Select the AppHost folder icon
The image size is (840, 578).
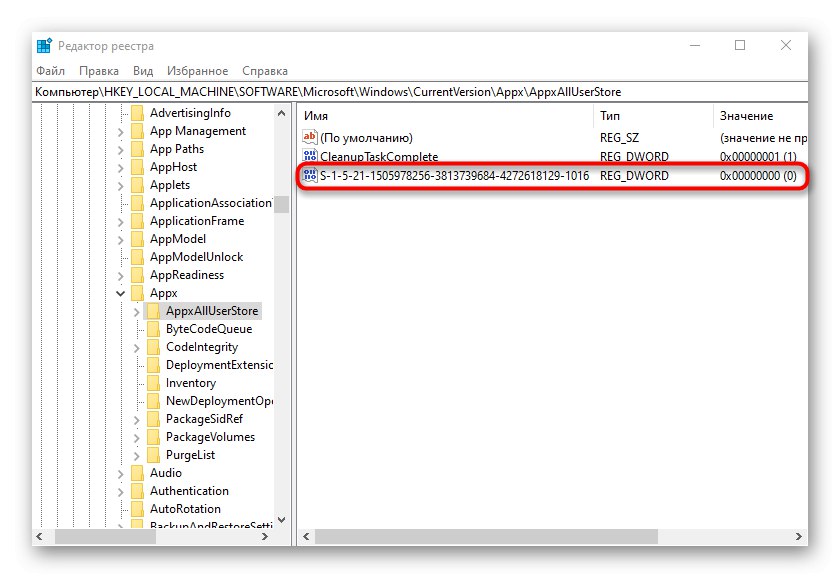pos(138,167)
